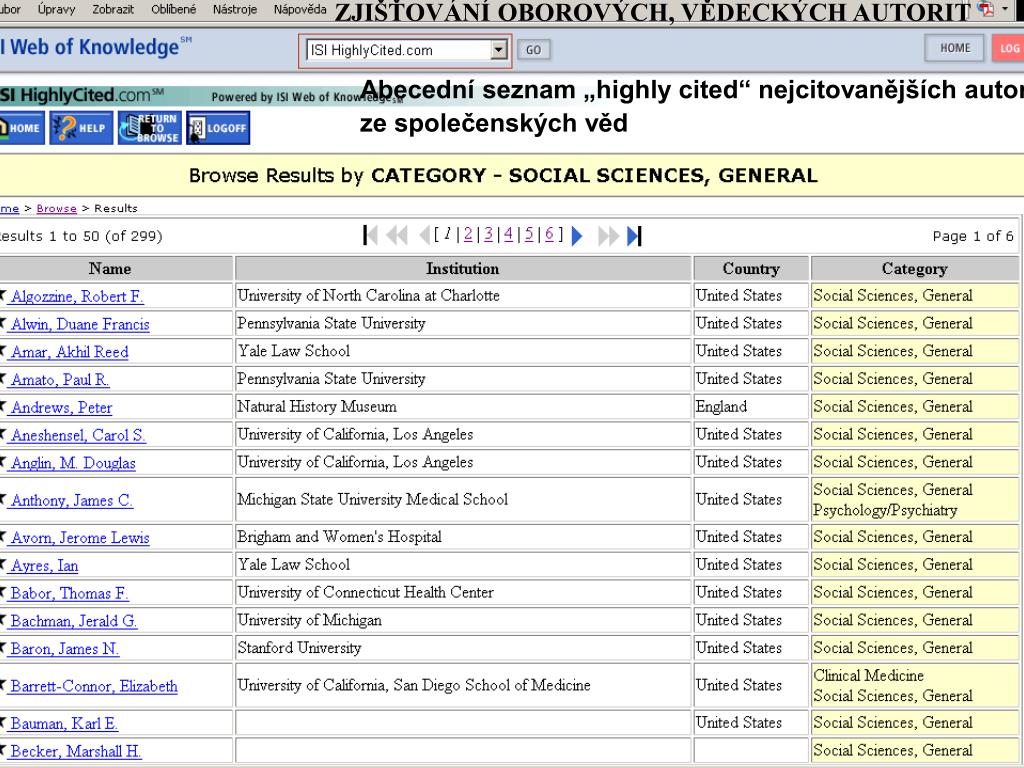The height and width of the screenshot is (768, 1024).
Task: Open Algozzine, Robert F. profile
Action: (77, 296)
